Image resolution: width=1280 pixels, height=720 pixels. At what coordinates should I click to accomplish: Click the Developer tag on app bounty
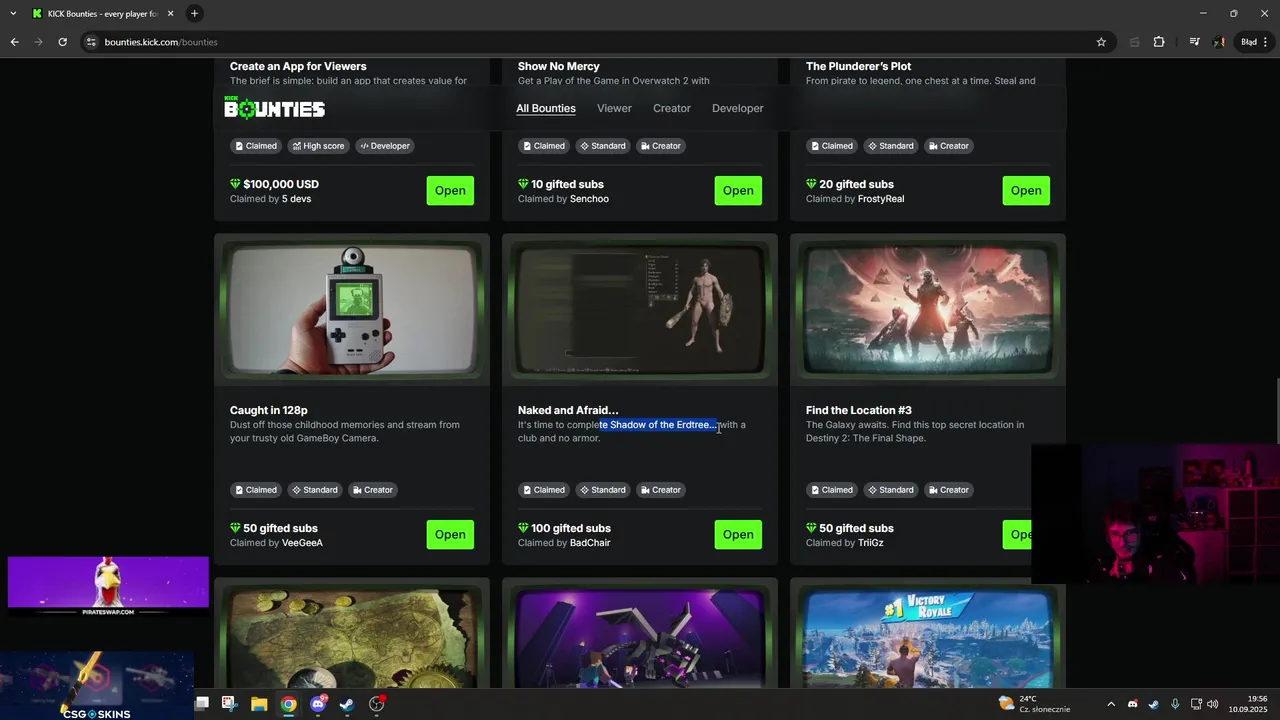click(385, 146)
